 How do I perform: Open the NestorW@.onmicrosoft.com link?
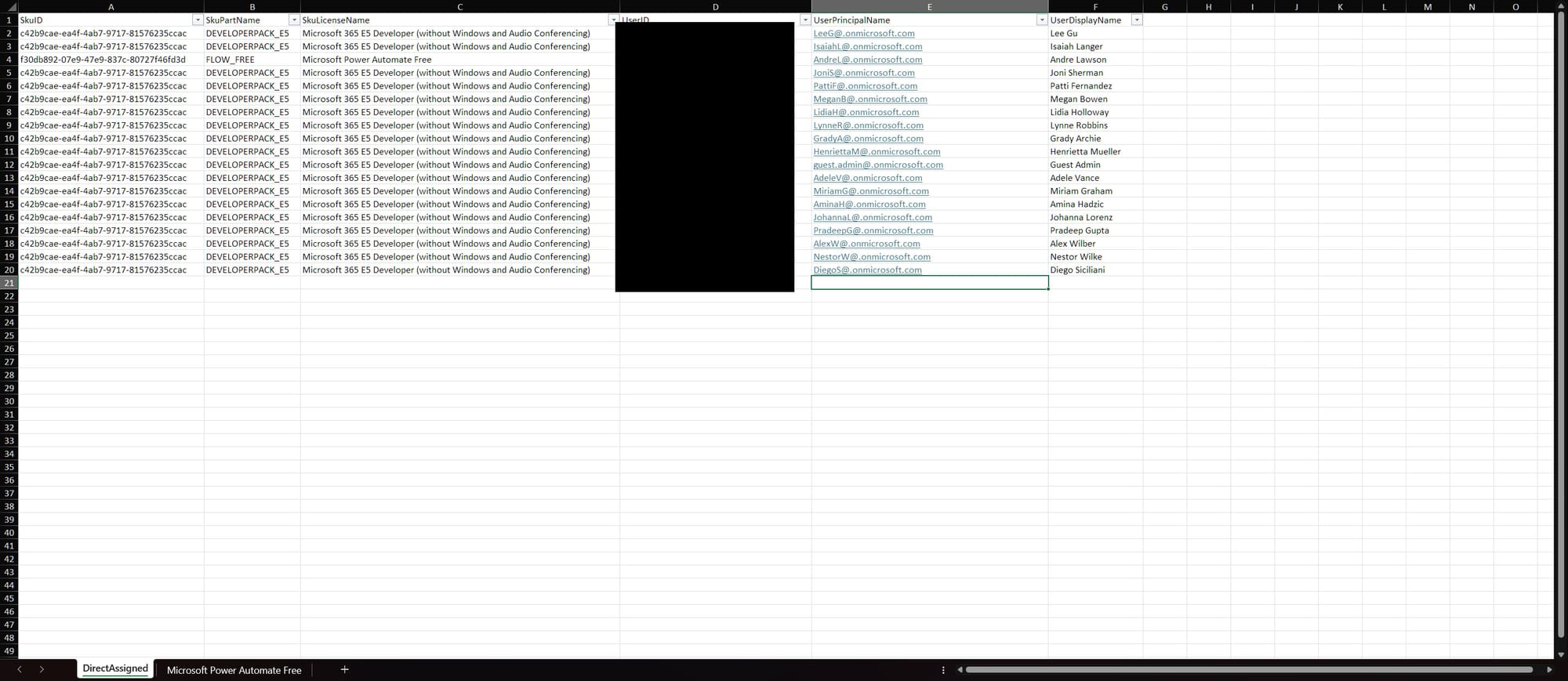[x=872, y=257]
